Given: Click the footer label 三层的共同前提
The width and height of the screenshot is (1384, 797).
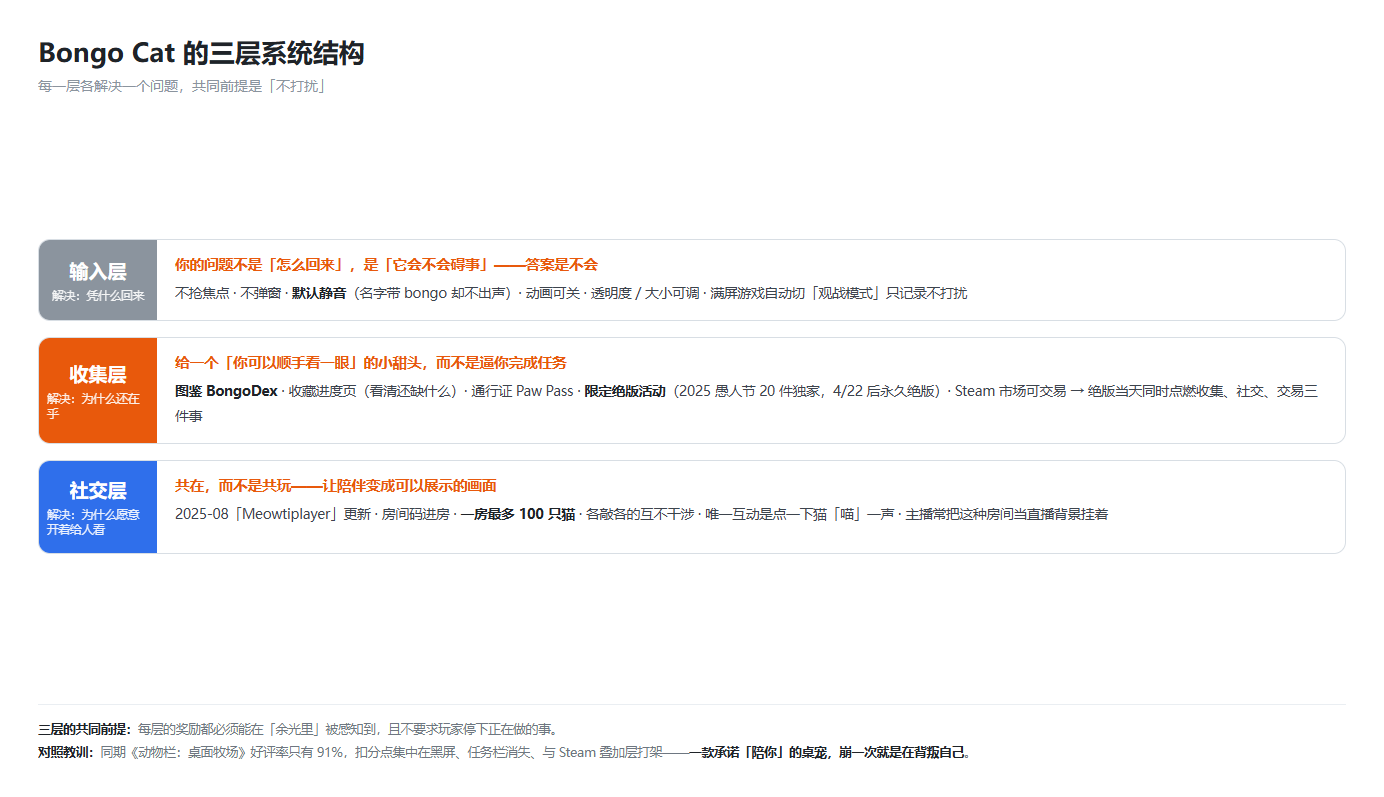Looking at the screenshot, I should pos(84,729).
